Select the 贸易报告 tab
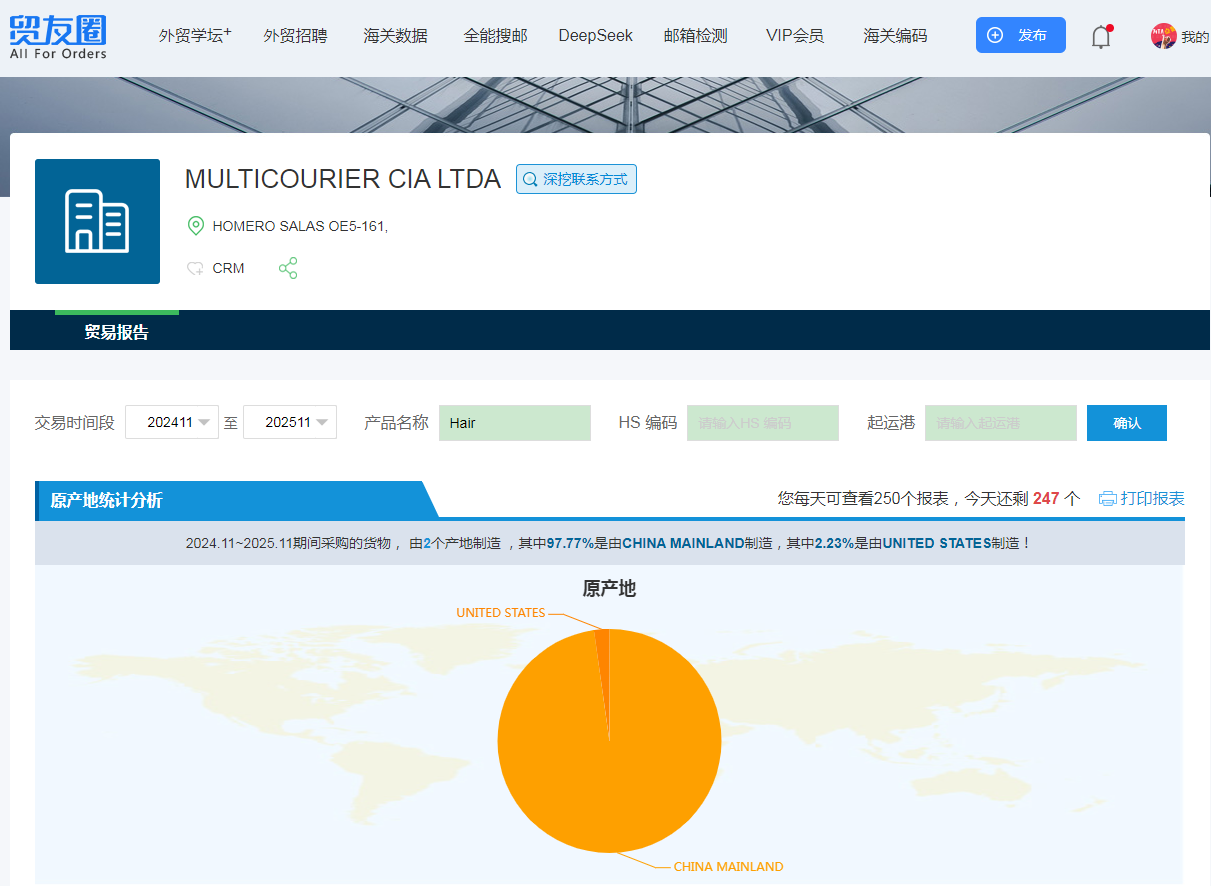 click(116, 332)
